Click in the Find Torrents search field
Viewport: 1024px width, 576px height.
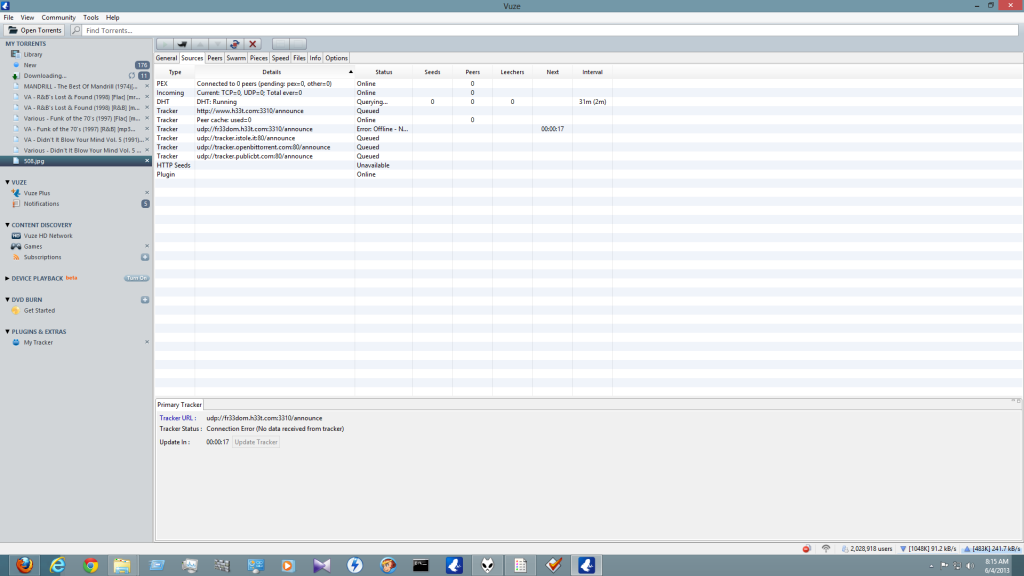point(551,30)
